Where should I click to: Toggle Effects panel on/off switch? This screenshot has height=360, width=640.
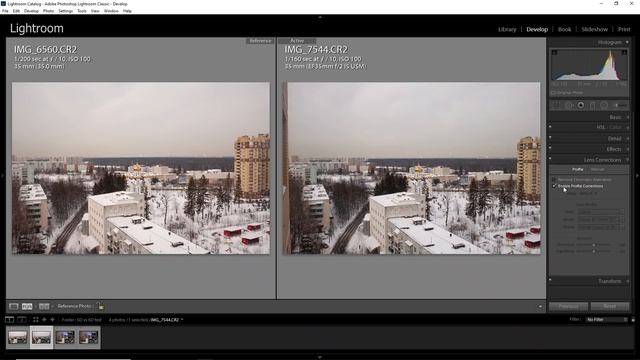(550, 149)
